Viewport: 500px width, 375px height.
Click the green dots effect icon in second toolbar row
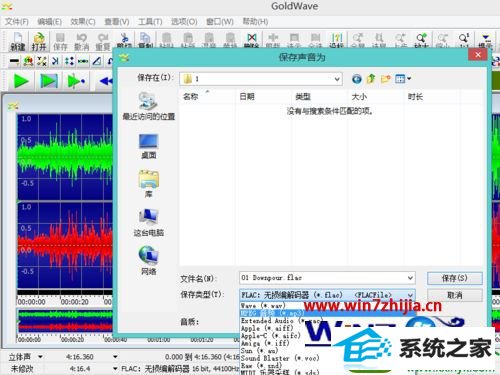[69, 61]
